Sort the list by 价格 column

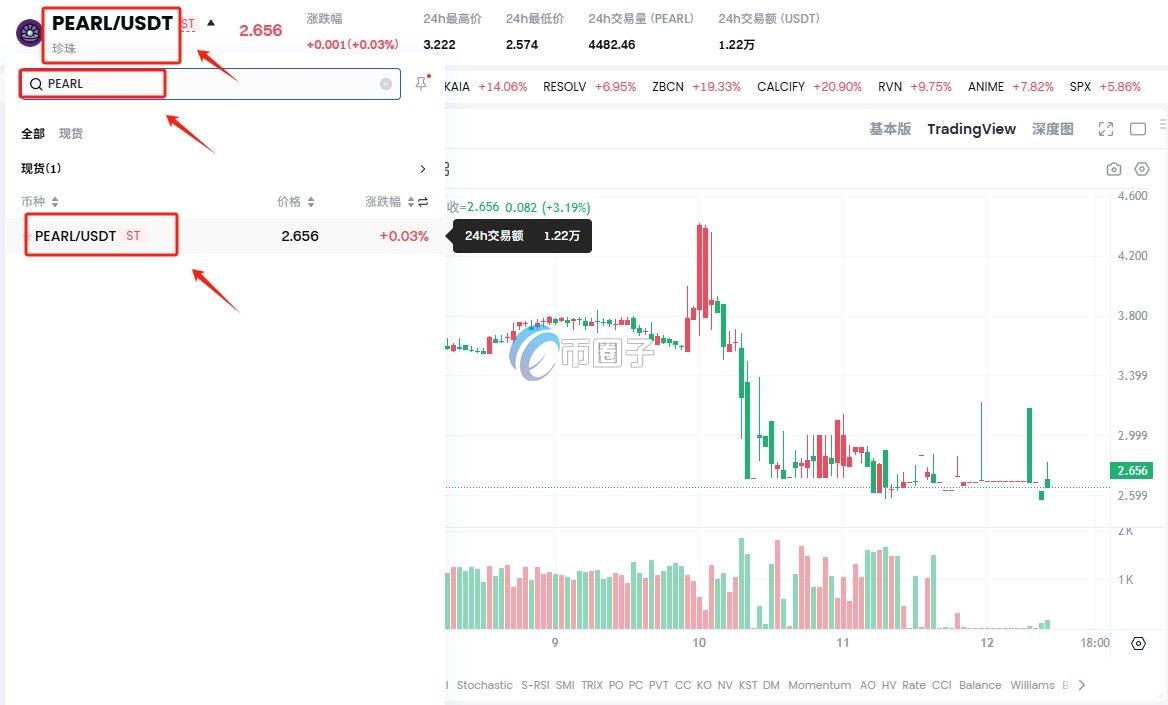295,202
